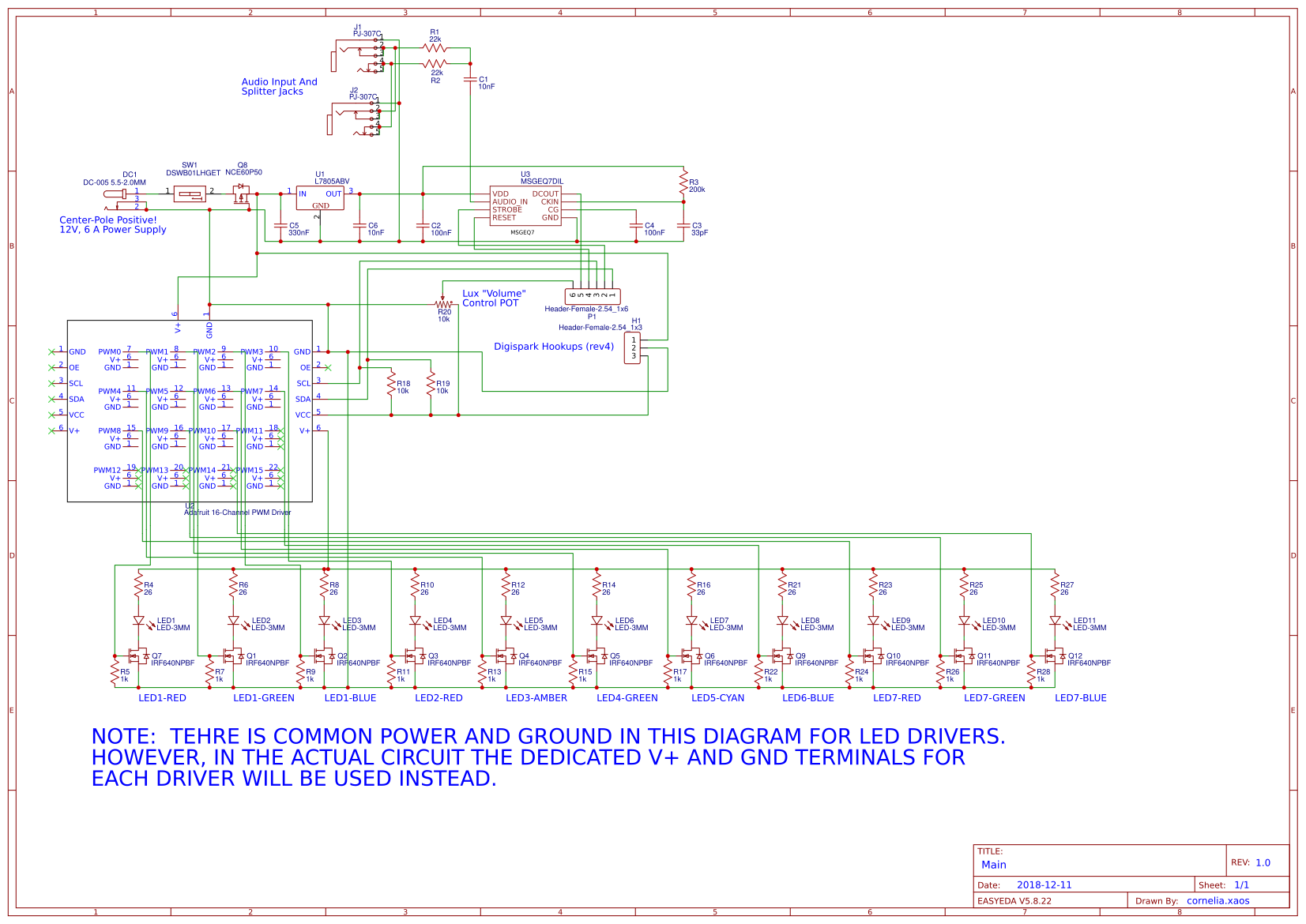Click the Q7 IRF640NPBF MOSFET symbol

(140, 656)
